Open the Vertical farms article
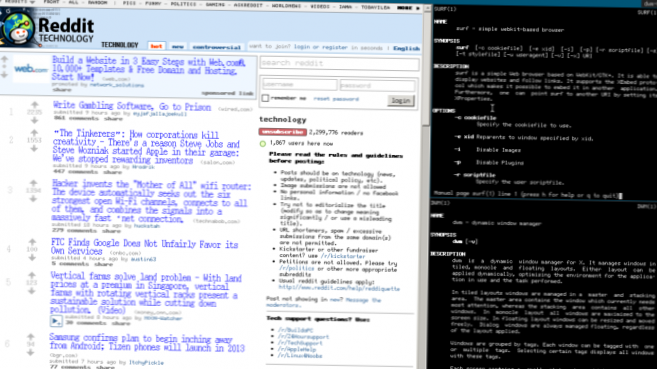Viewport: 657px width, 369px height. coord(145,292)
